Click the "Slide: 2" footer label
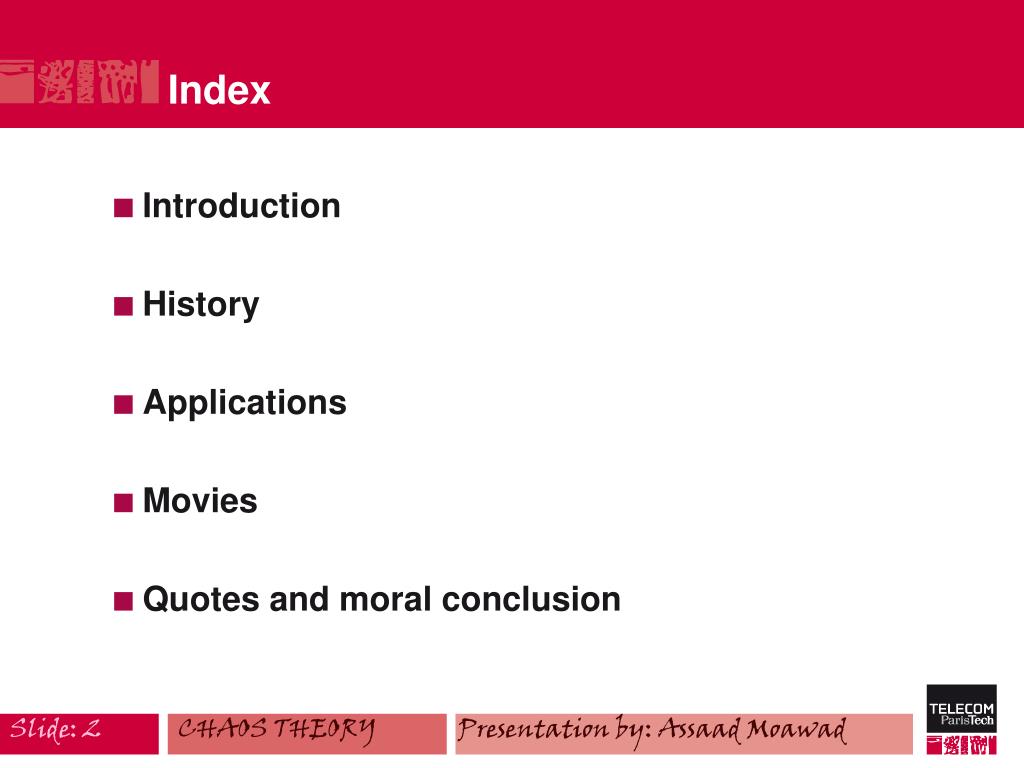The image size is (1024, 768). pos(56,729)
